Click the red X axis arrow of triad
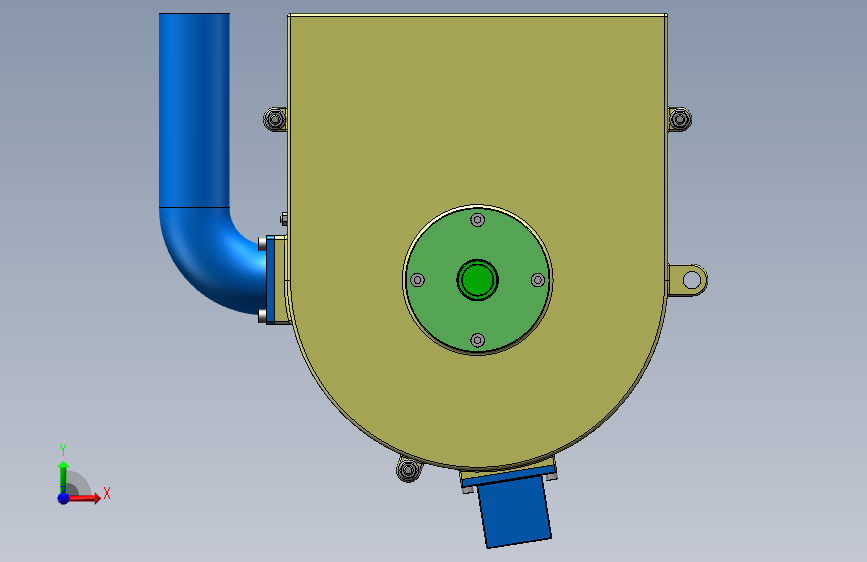The image size is (867, 562). pyautogui.click(x=85, y=498)
